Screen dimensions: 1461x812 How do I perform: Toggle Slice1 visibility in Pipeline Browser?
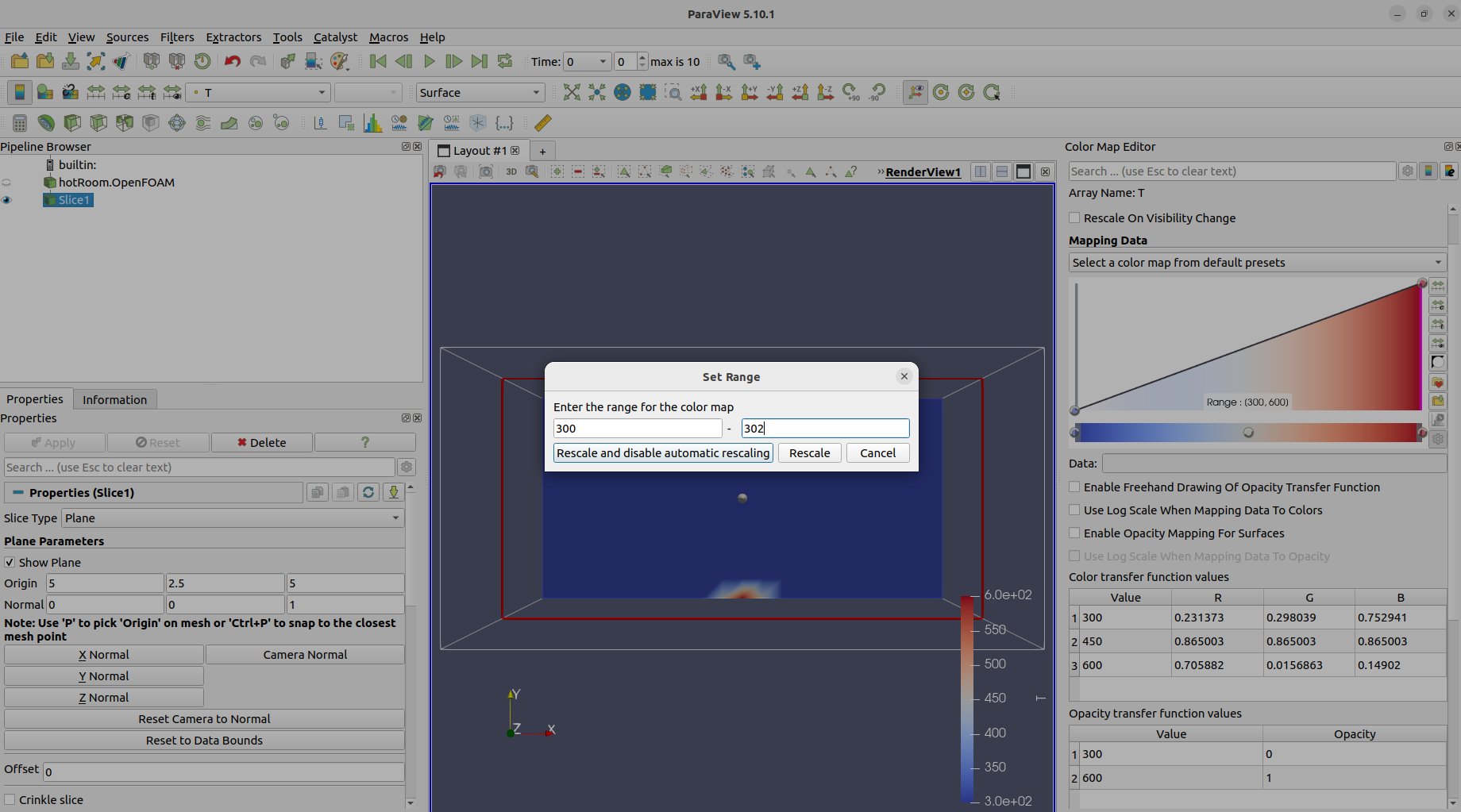[7, 200]
